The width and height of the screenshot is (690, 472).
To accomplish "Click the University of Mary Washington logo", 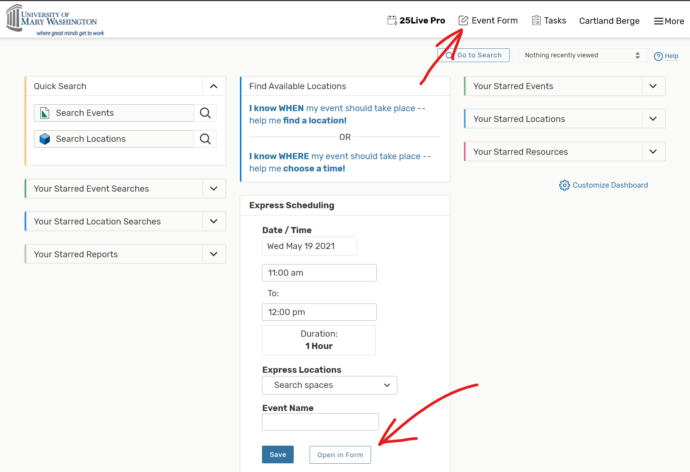I will coord(55,20).
